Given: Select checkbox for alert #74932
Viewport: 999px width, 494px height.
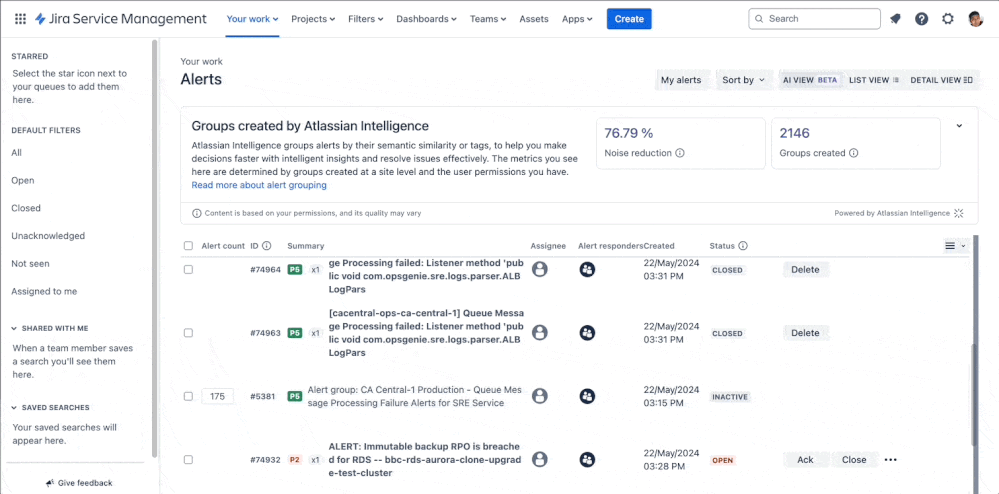Looking at the screenshot, I should coord(188,460).
